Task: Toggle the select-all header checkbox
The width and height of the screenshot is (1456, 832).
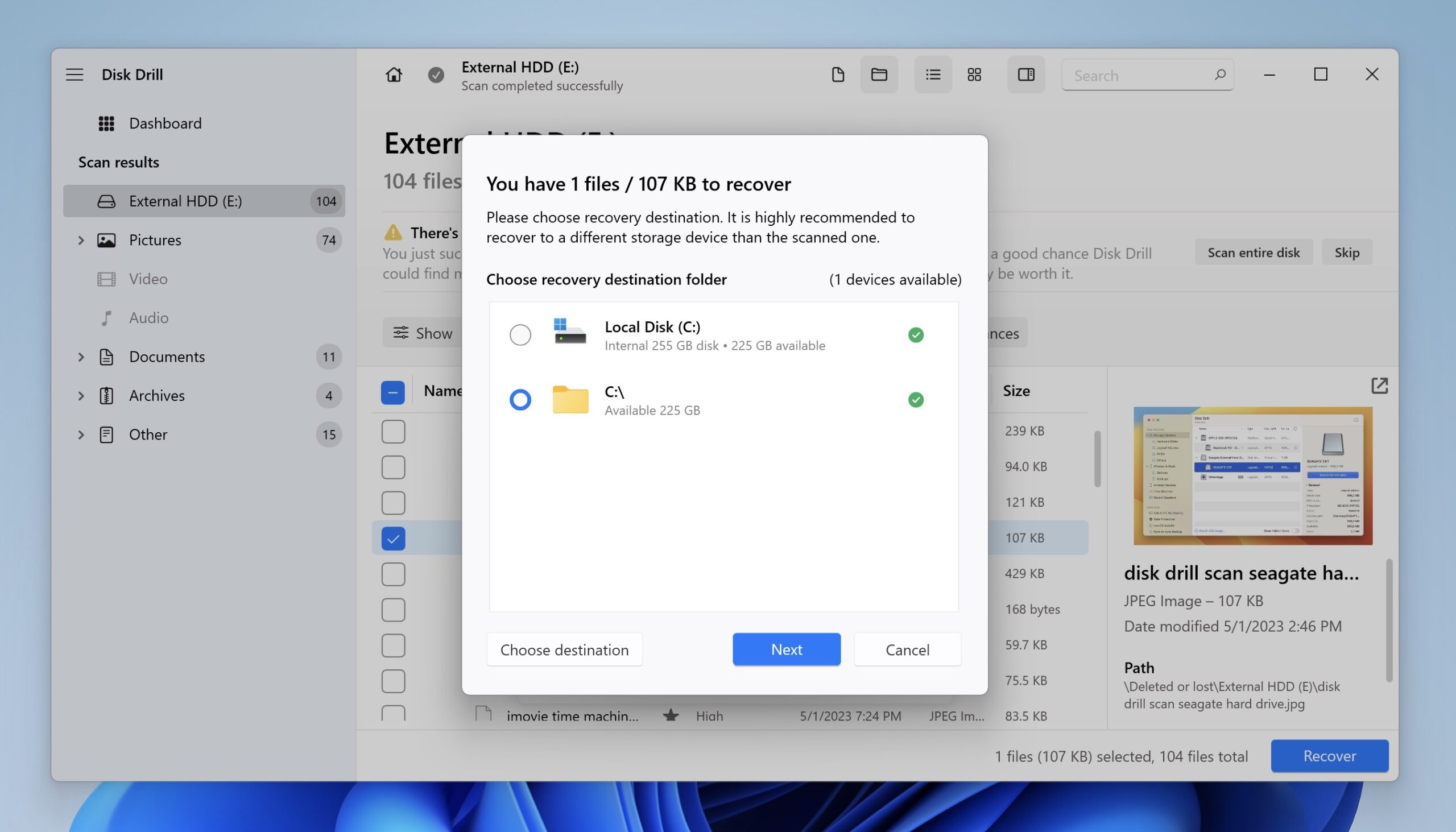Action: (x=392, y=392)
